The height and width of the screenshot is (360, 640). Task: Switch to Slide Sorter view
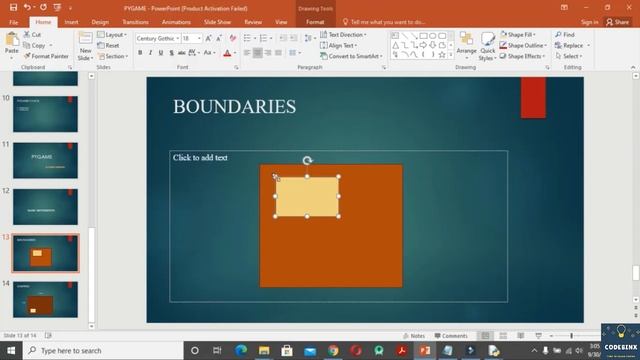coord(503,336)
